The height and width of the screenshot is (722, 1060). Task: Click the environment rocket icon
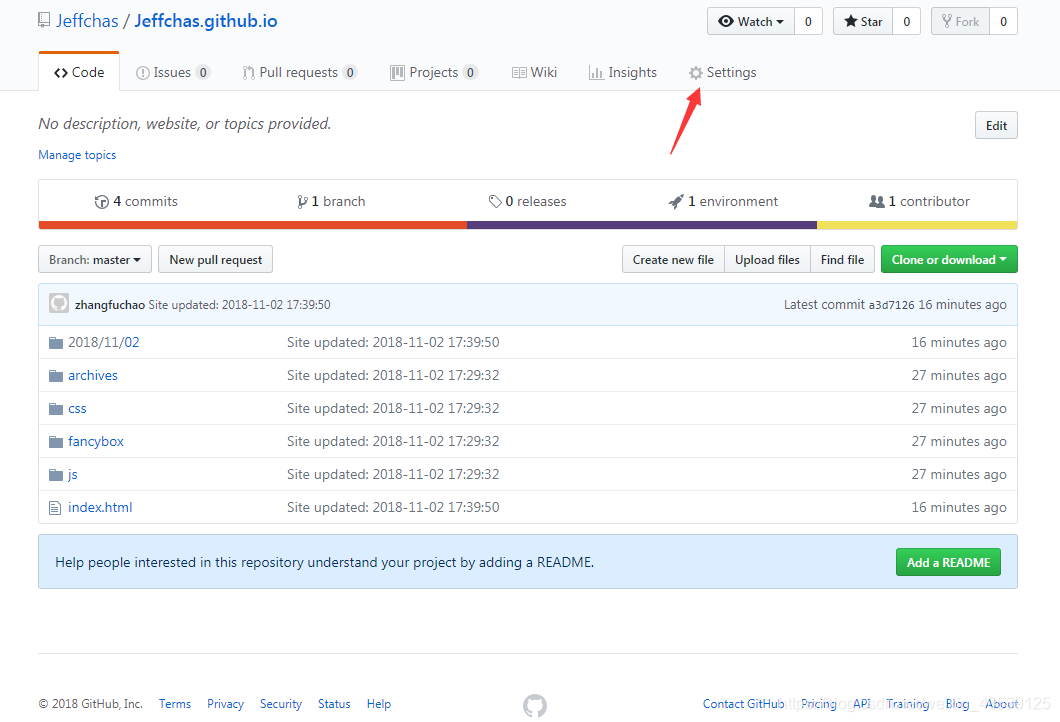pos(676,201)
